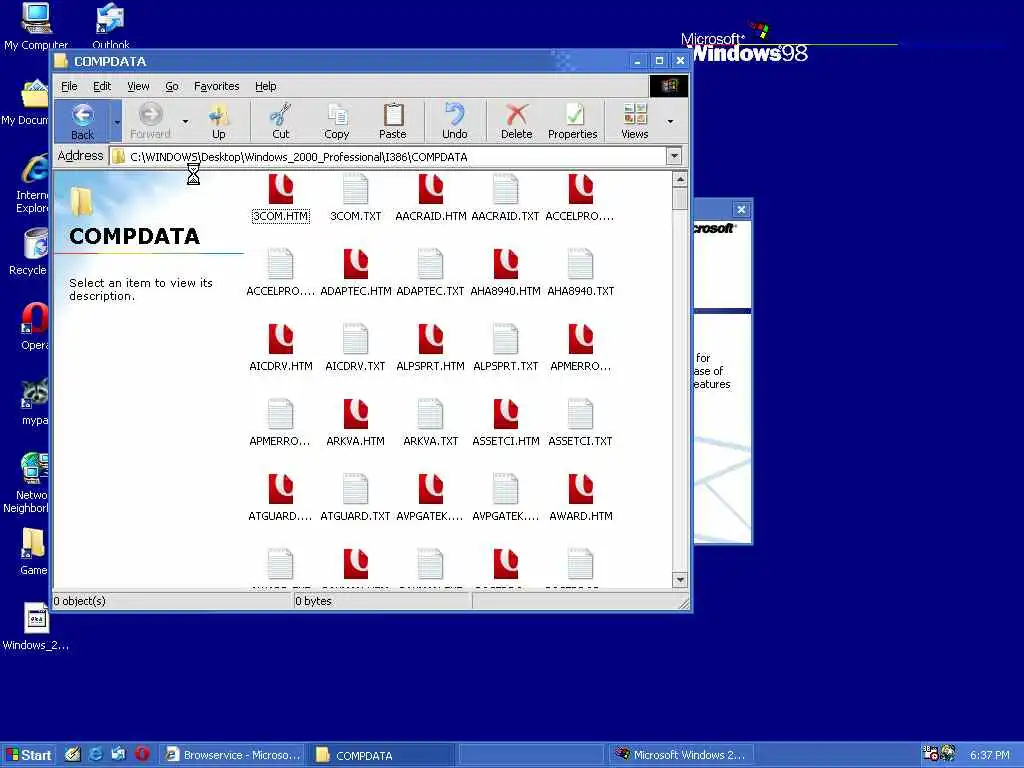The width and height of the screenshot is (1024, 768).
Task: Click the Start button
Action: click(x=28, y=755)
